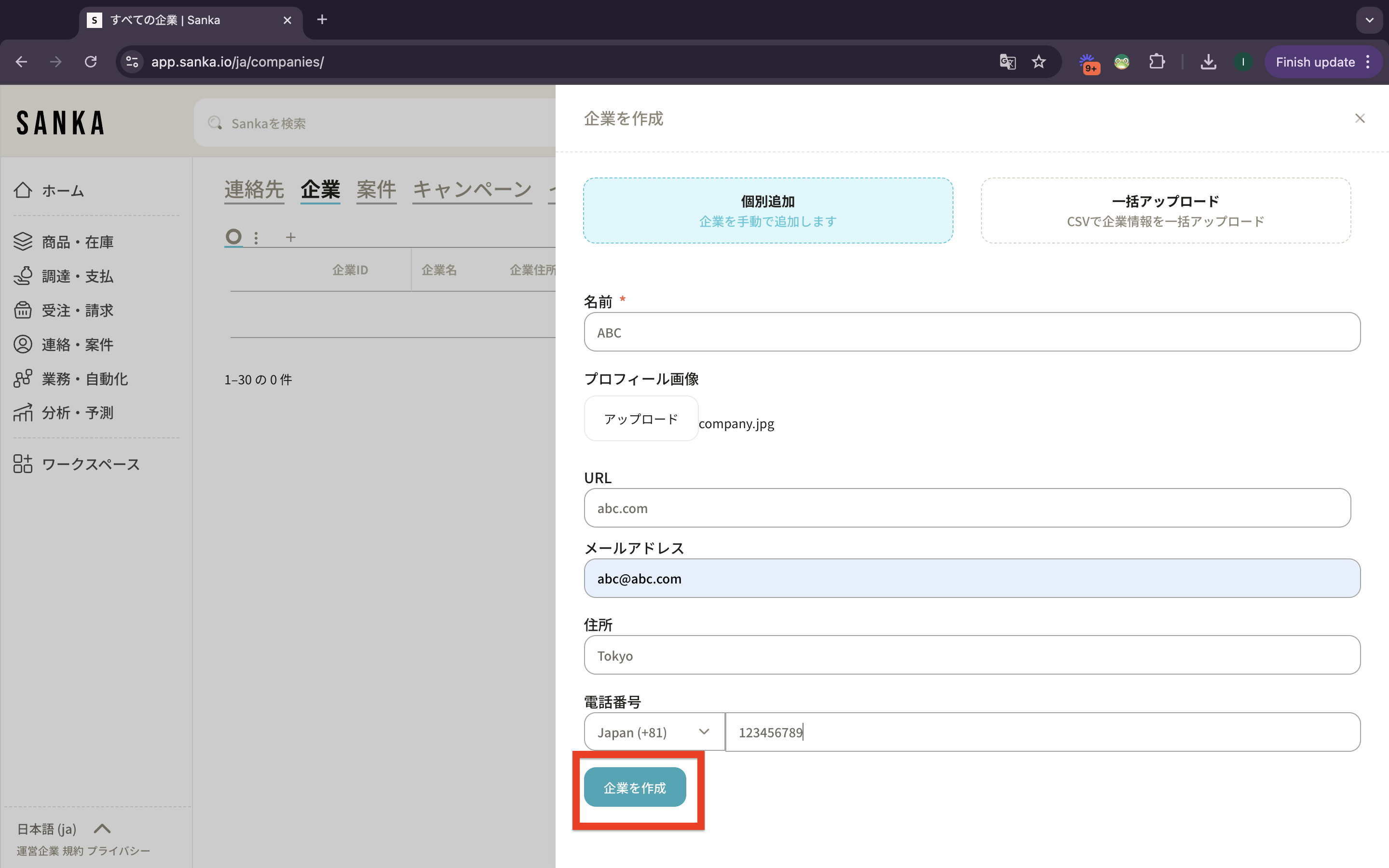The image size is (1389, 868).
Task: Click the ワークスペース grid icon
Action: (23, 464)
